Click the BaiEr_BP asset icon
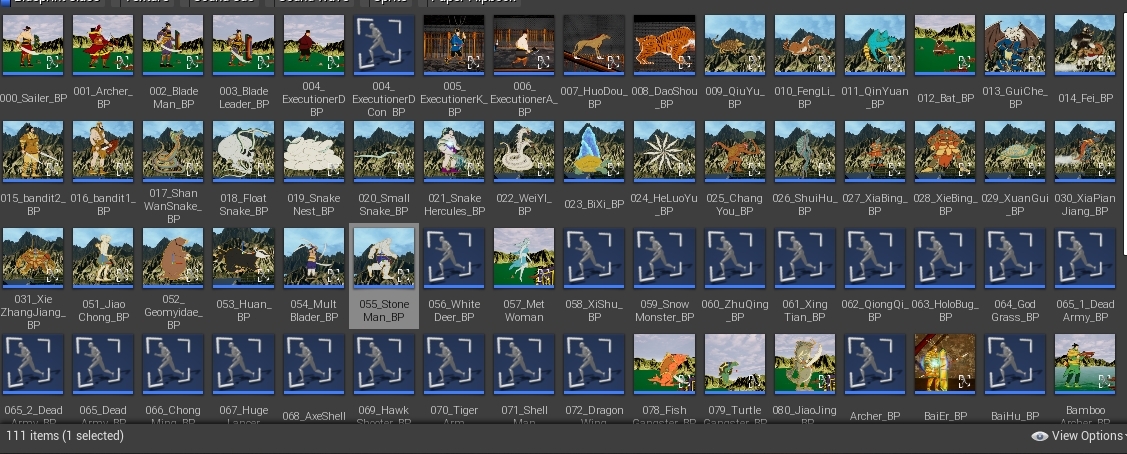The width and height of the screenshot is (1127, 454). 944,363
